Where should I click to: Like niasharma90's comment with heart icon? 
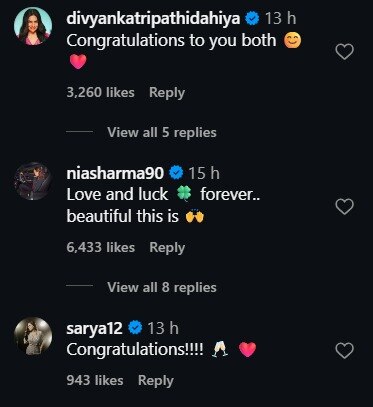point(344,207)
